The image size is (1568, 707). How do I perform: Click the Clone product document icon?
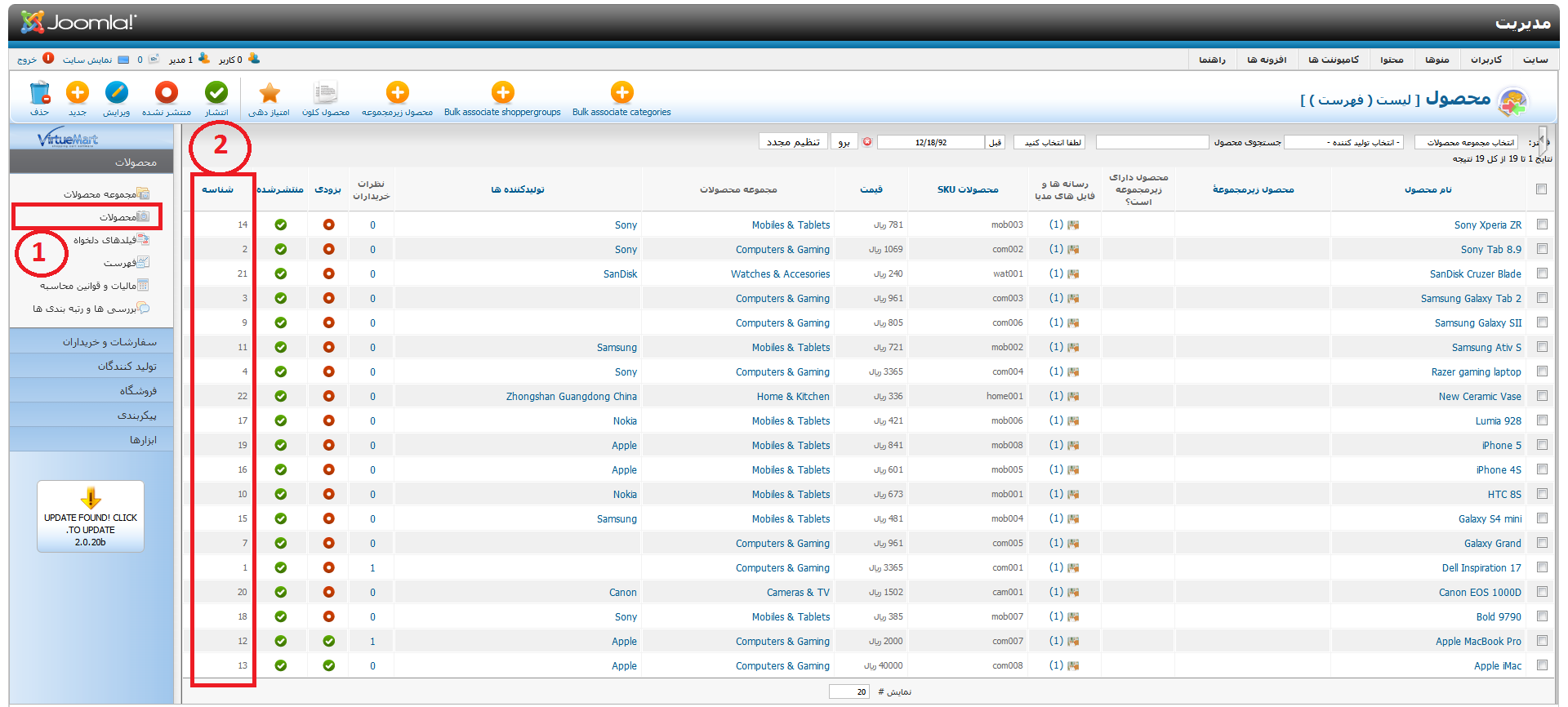pyautogui.click(x=325, y=94)
